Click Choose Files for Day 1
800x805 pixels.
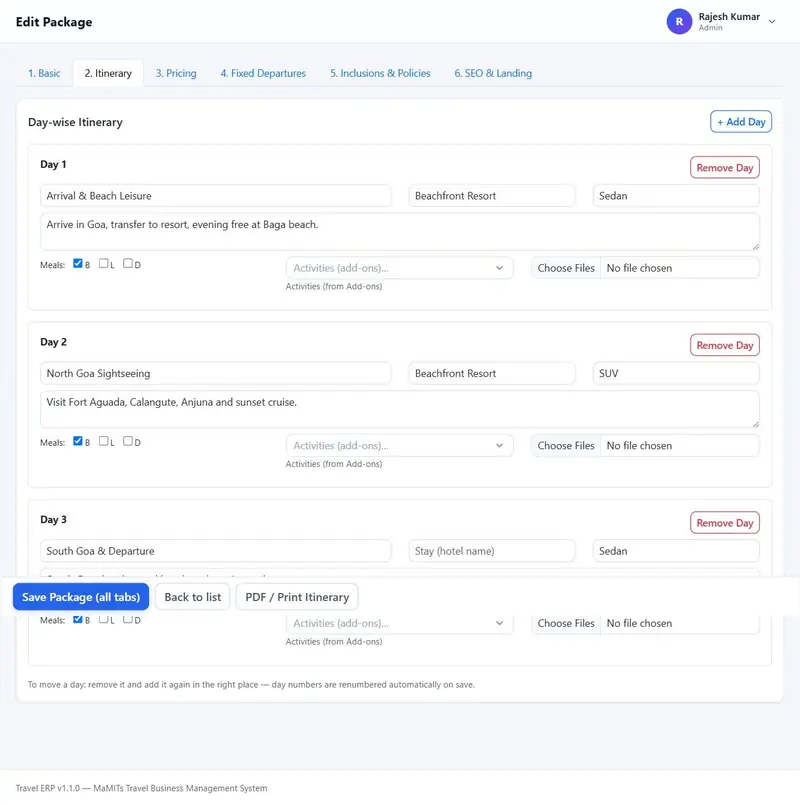coord(566,268)
